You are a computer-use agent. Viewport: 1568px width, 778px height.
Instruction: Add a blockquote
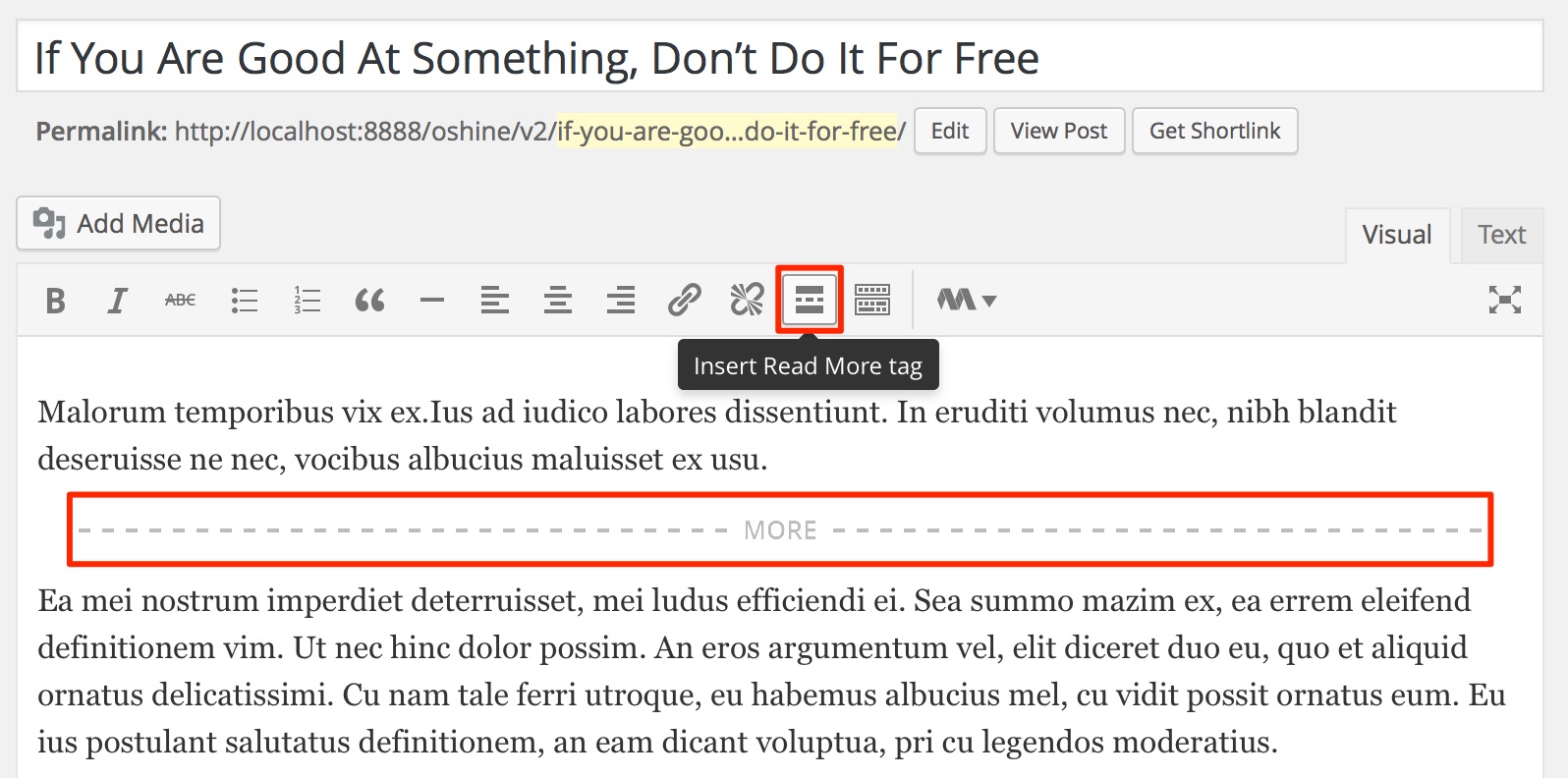pos(369,300)
